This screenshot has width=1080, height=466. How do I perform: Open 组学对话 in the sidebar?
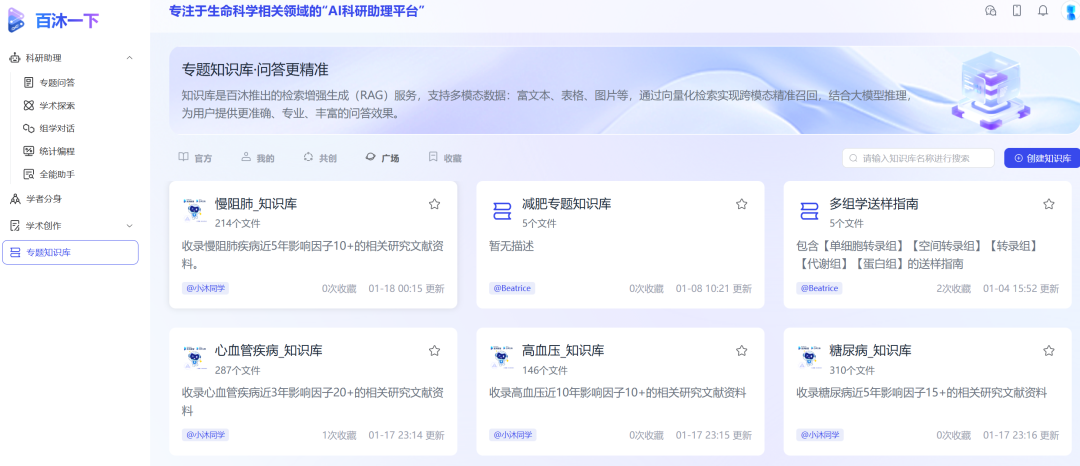50,128
